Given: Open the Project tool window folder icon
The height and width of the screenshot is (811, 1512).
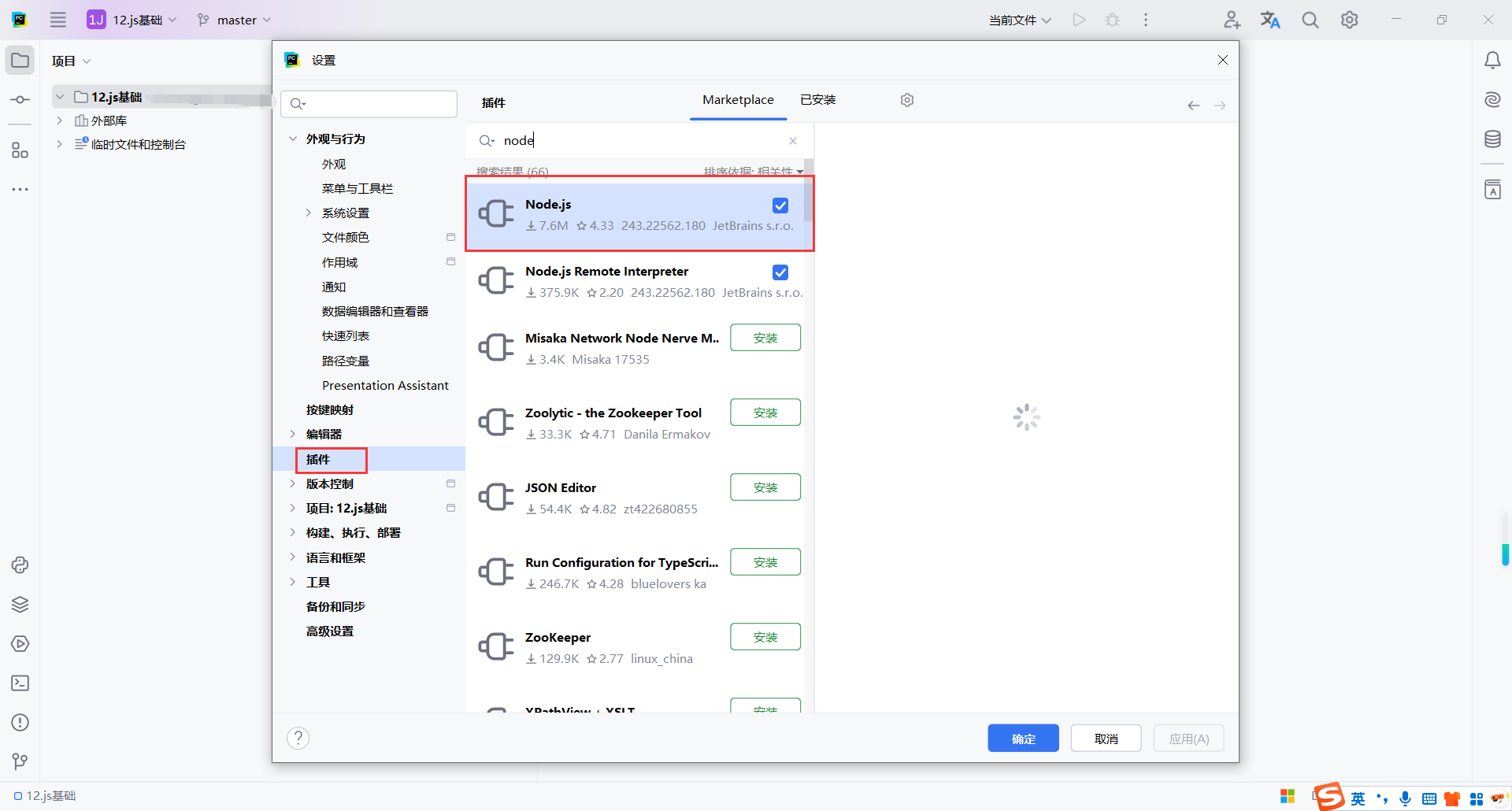Looking at the screenshot, I should pyautogui.click(x=20, y=61).
